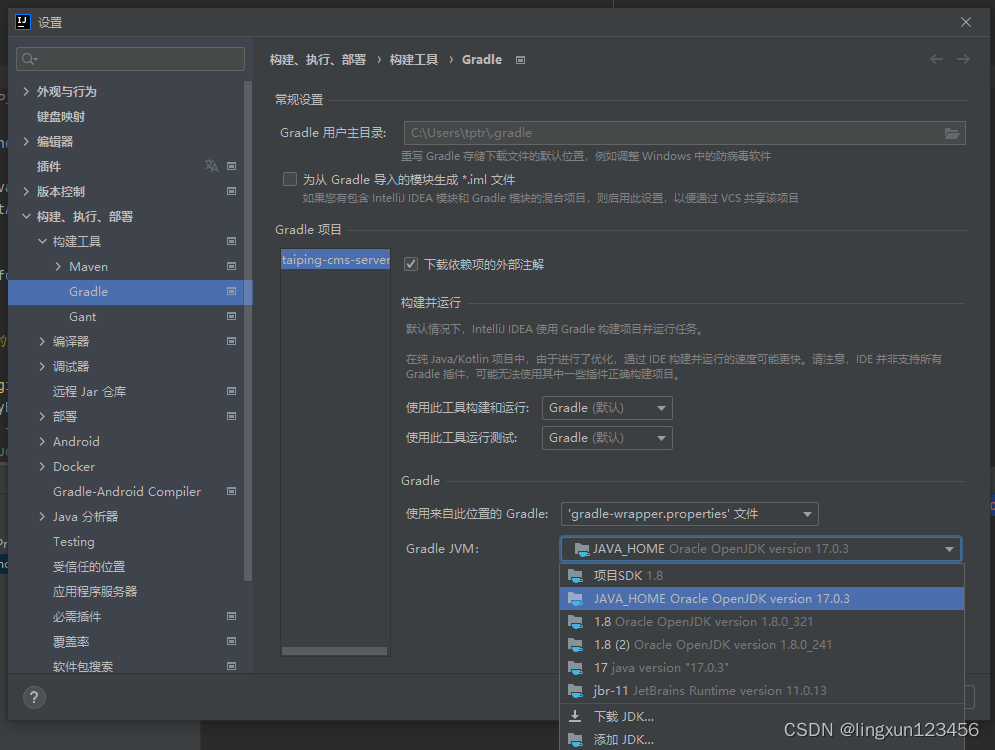Image resolution: width=995 pixels, height=750 pixels.
Task: Click project icon on the 软件包搜索 row
Action: 232,666
